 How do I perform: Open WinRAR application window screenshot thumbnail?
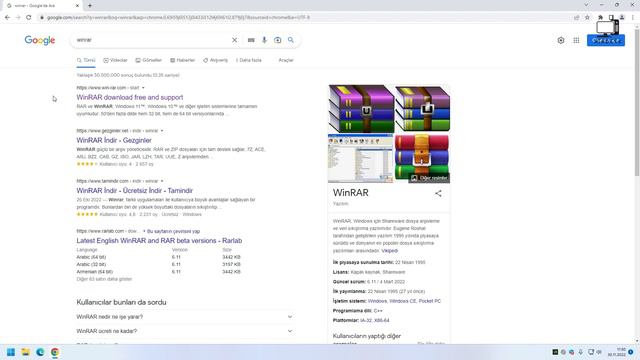tap(360, 158)
